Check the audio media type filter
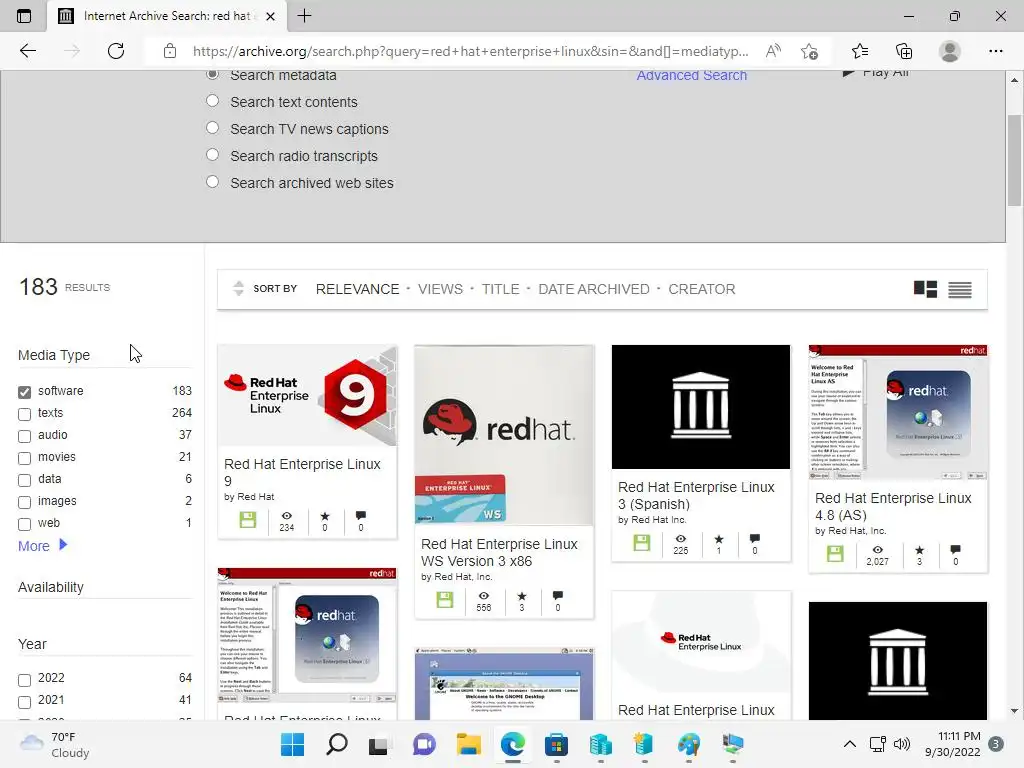Viewport: 1024px width, 768px height. pyautogui.click(x=24, y=436)
